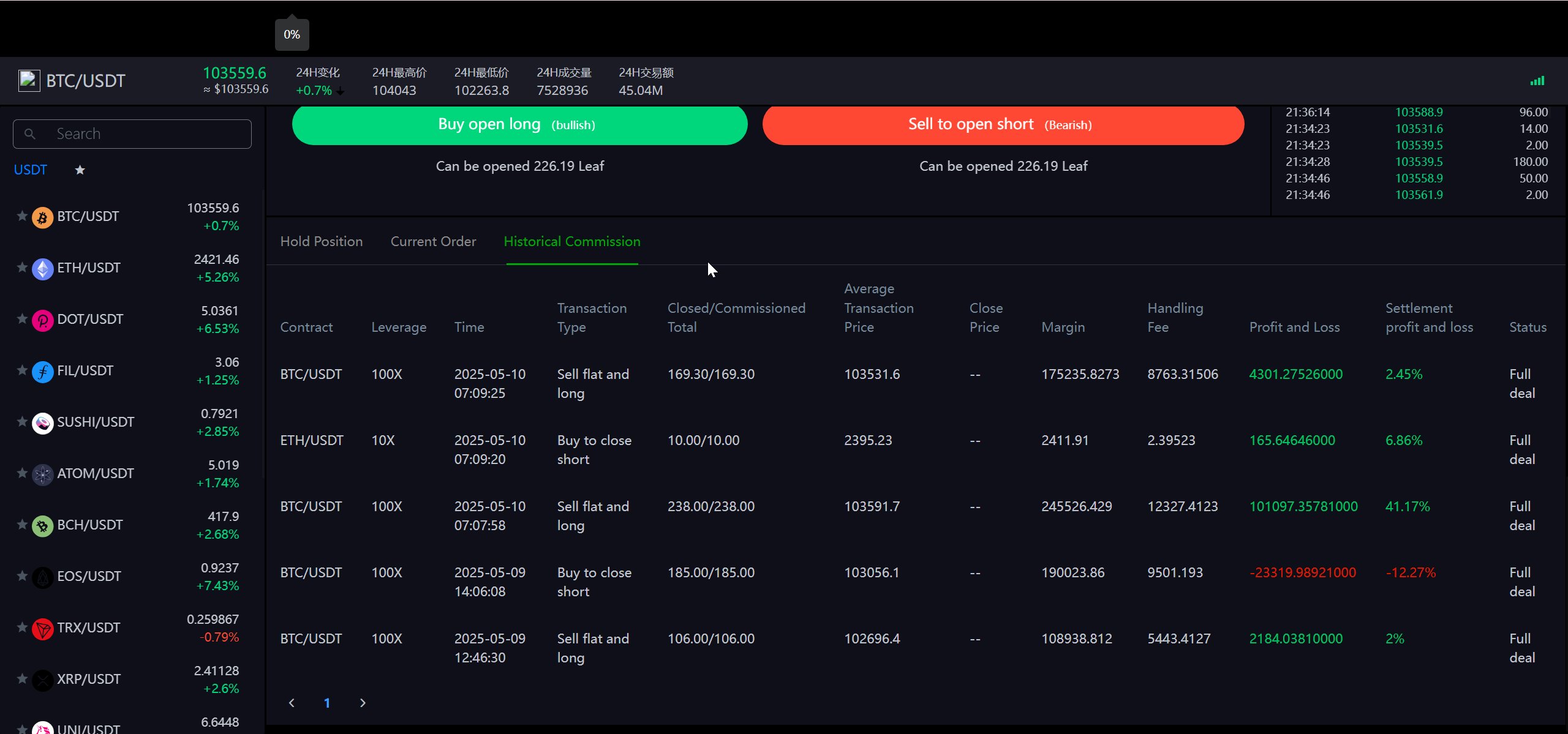
Task: Toggle favorite star for ETH/USDT
Action: click(x=22, y=268)
